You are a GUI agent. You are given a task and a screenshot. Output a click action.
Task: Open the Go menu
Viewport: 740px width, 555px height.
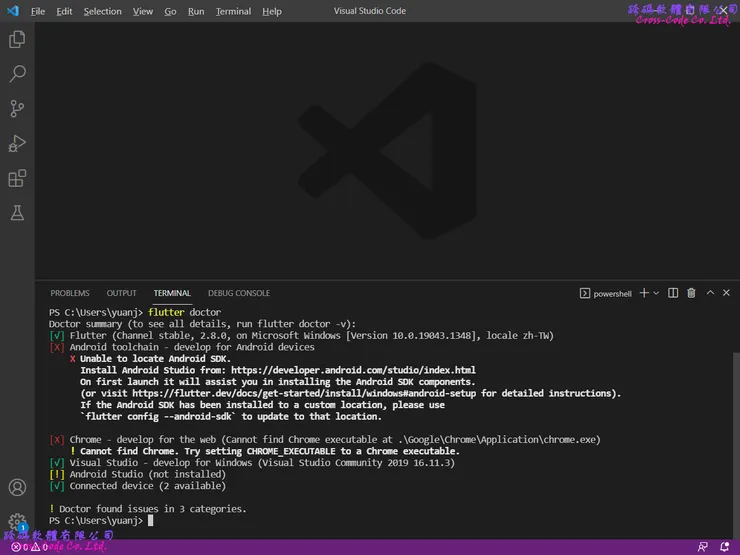[x=170, y=11]
